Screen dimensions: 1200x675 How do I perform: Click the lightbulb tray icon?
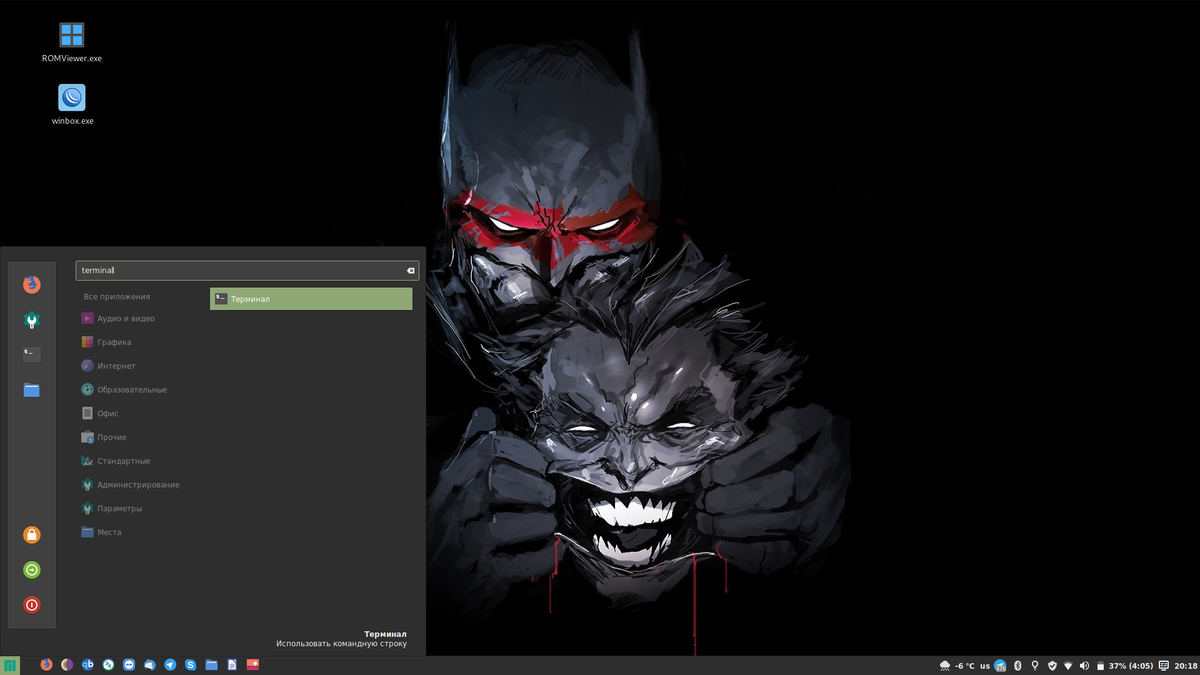pyautogui.click(x=1034, y=666)
